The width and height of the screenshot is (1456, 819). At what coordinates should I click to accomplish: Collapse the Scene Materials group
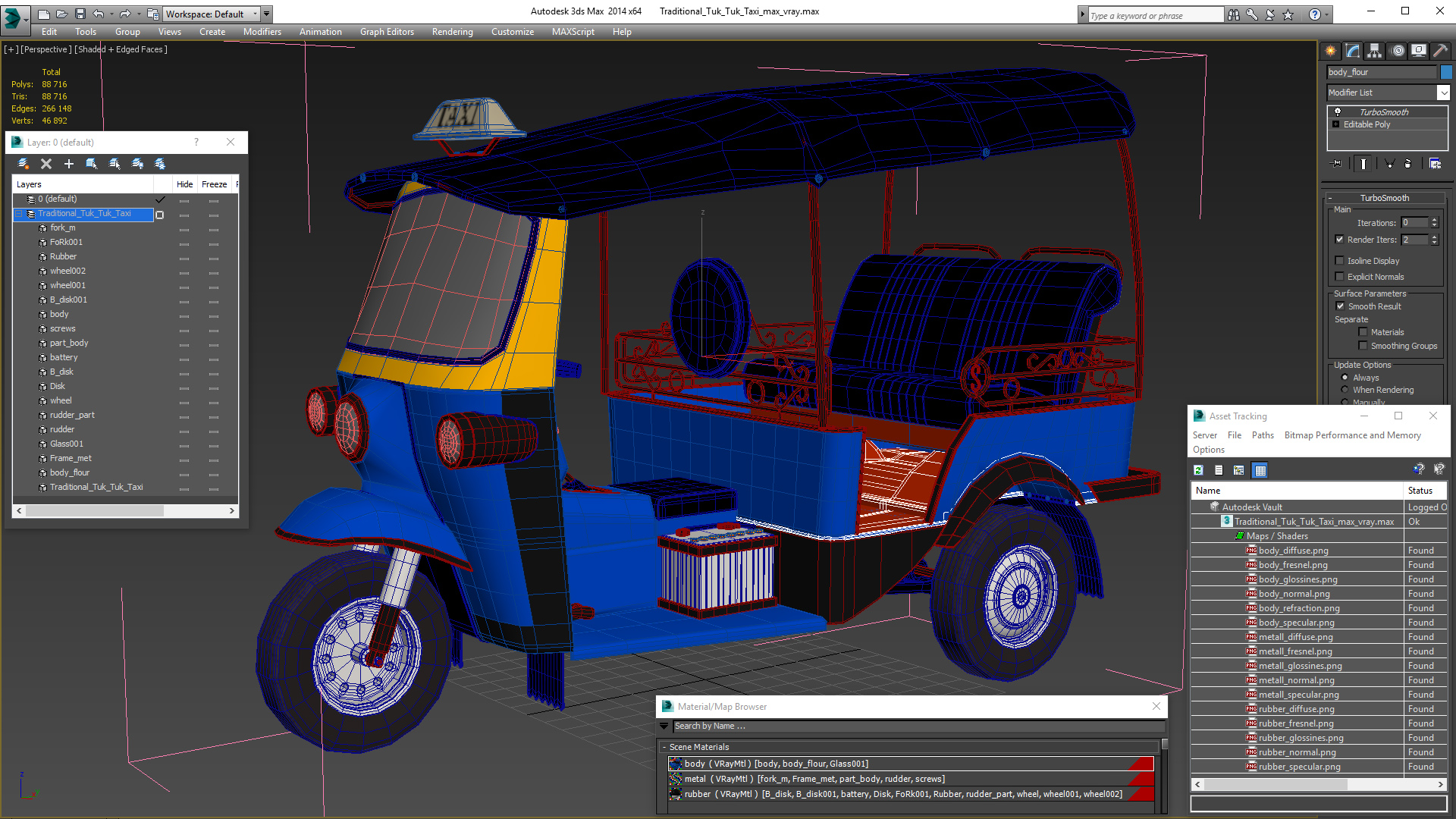coord(664,747)
